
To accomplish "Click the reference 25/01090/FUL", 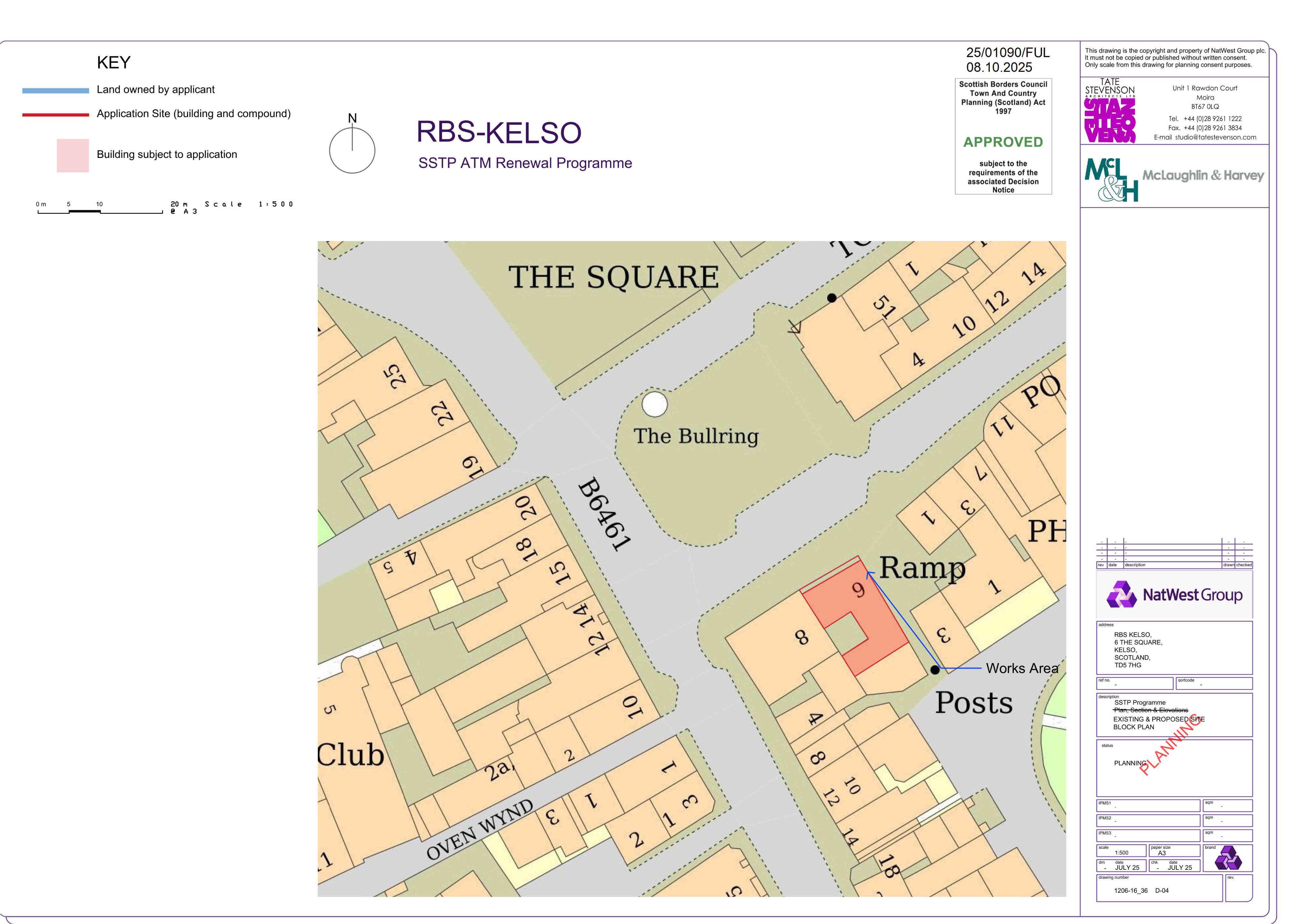I will coord(1008,52).
